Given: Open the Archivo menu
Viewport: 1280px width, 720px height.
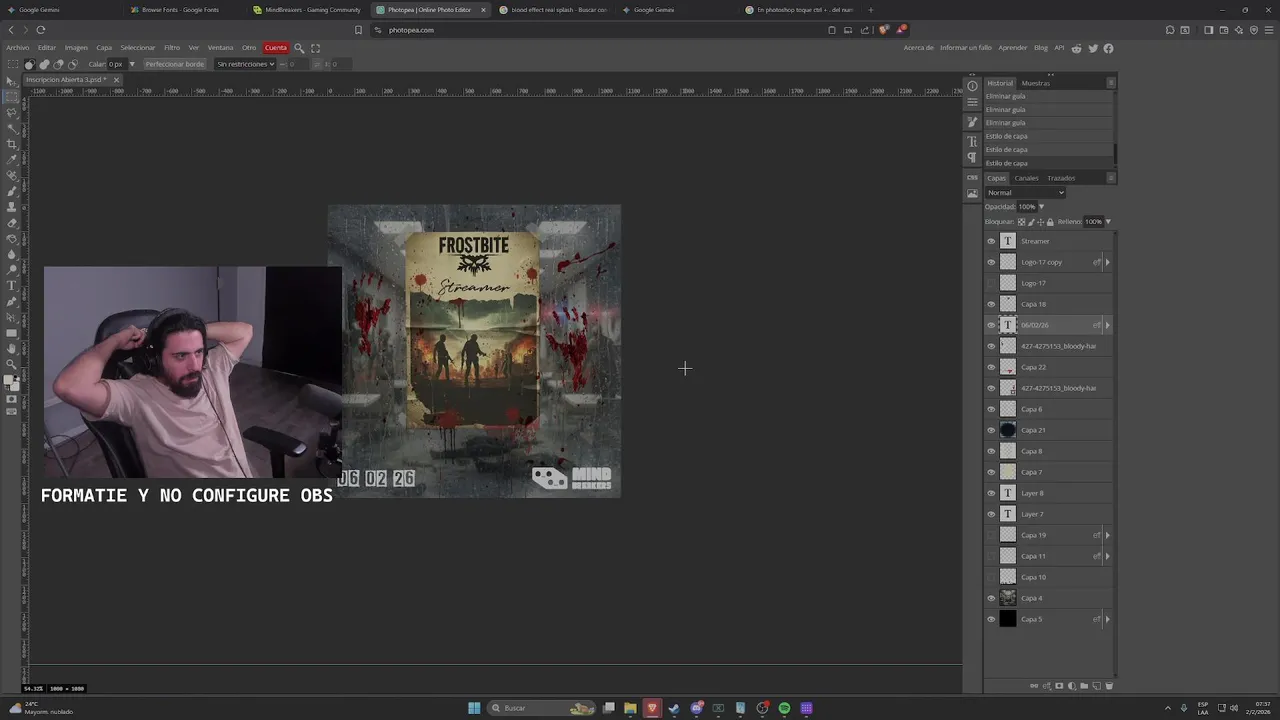Looking at the screenshot, I should (18, 48).
